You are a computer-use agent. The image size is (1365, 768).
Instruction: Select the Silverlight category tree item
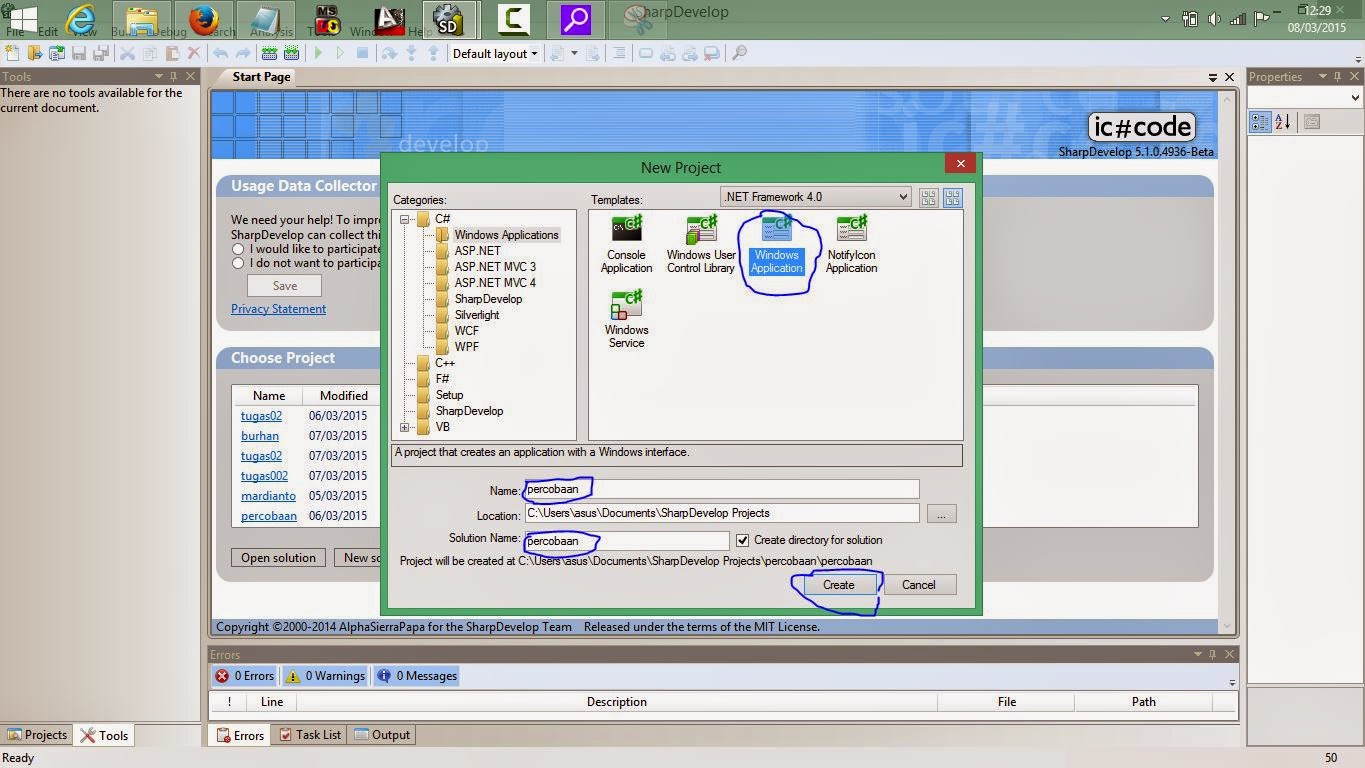477,315
